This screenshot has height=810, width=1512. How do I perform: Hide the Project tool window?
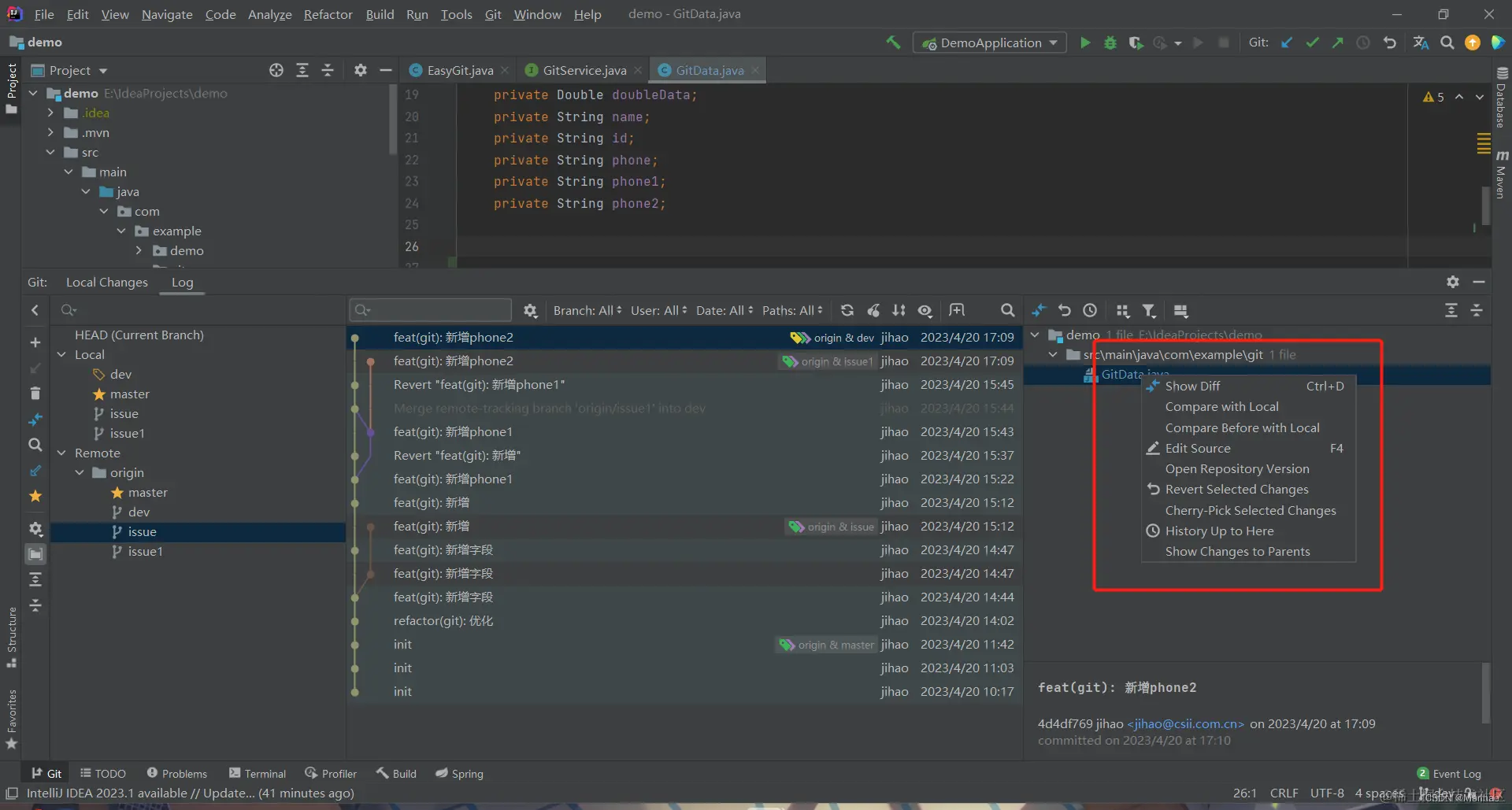coord(386,70)
